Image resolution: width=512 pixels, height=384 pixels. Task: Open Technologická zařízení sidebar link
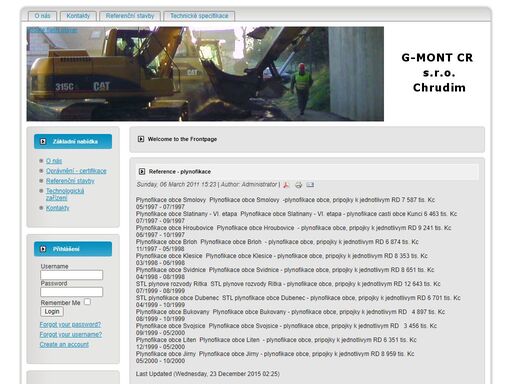pos(65,194)
